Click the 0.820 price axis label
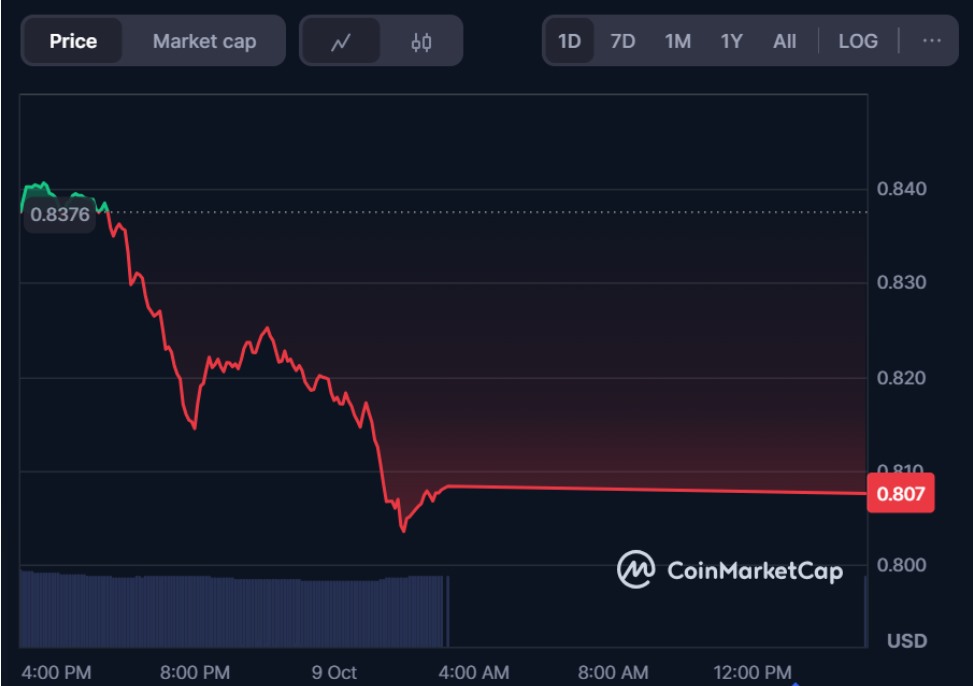The image size is (973, 686). [x=901, y=378]
